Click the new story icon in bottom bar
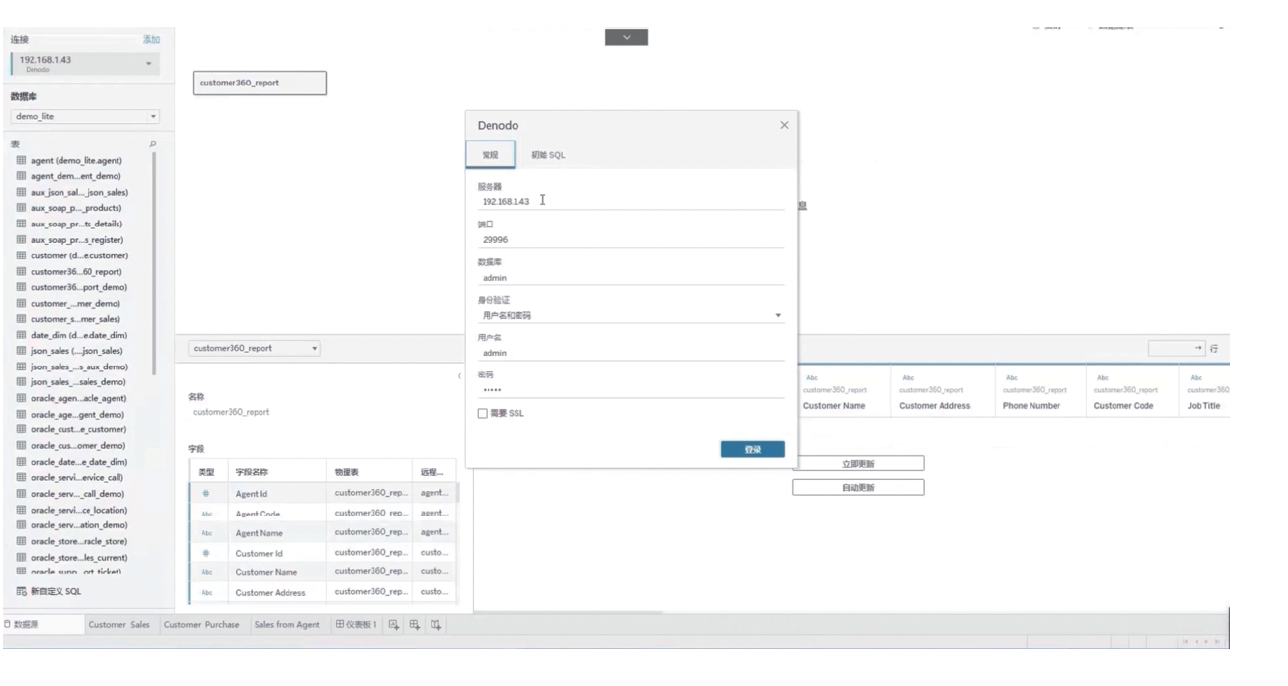The height and width of the screenshot is (686, 1288). pyautogui.click(x=436, y=625)
